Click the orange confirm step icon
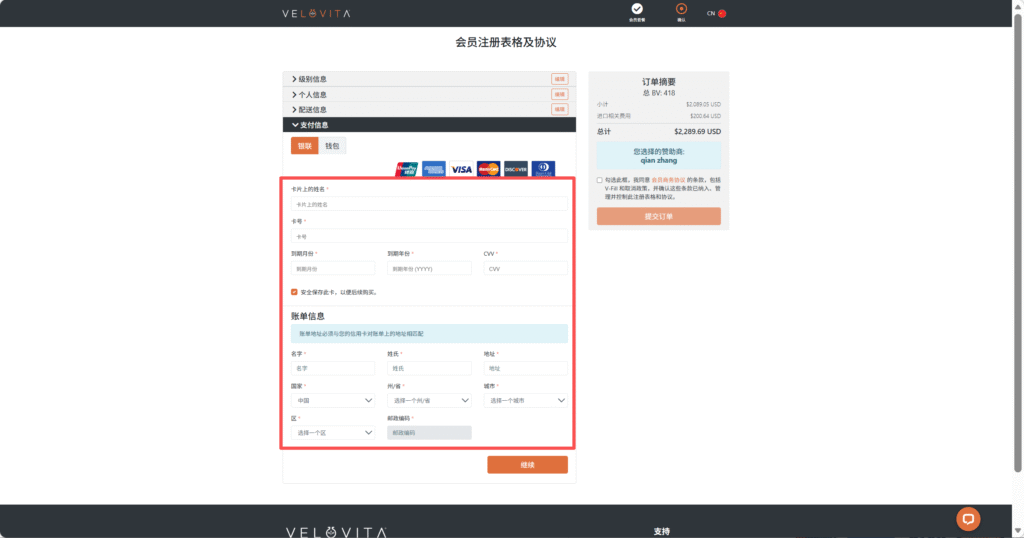Image resolution: width=1024 pixels, height=538 pixels. pos(681,9)
